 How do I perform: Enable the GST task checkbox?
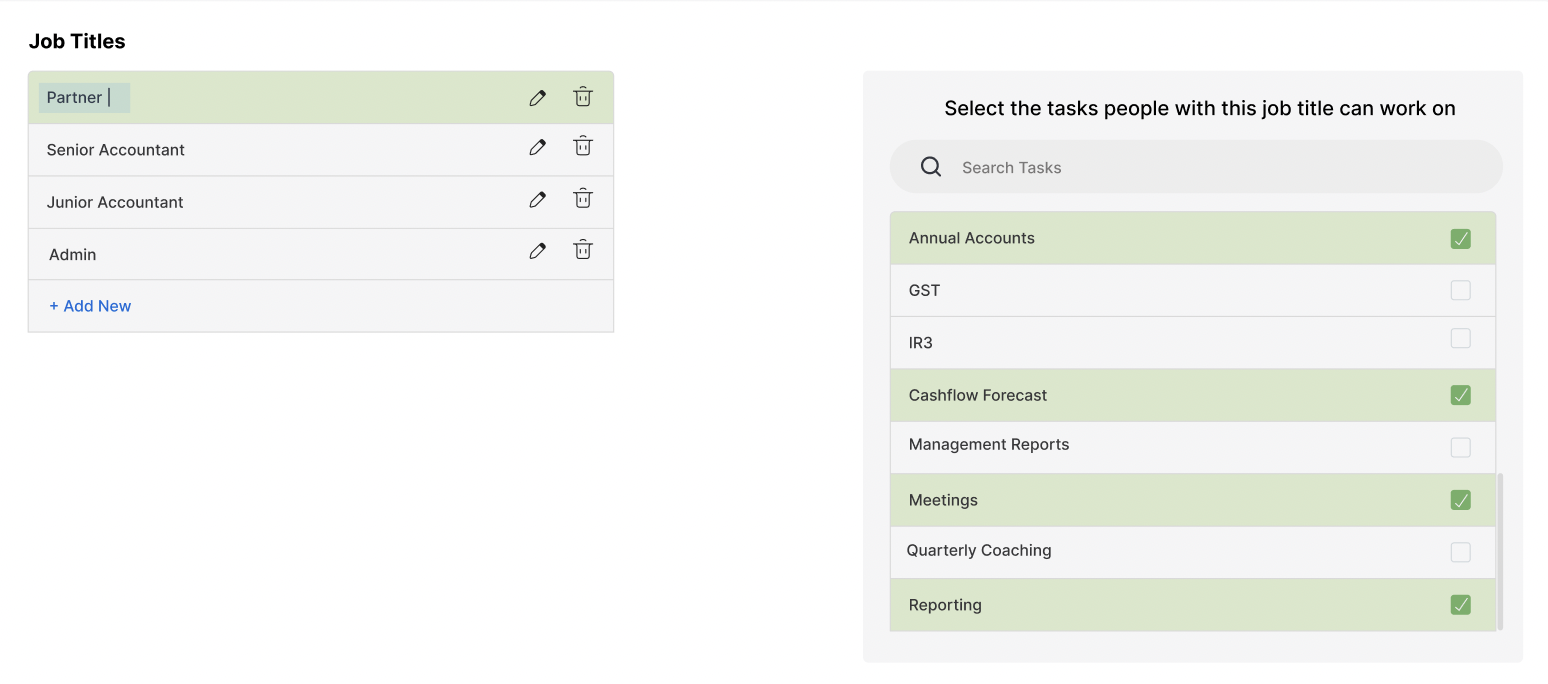(x=1461, y=290)
